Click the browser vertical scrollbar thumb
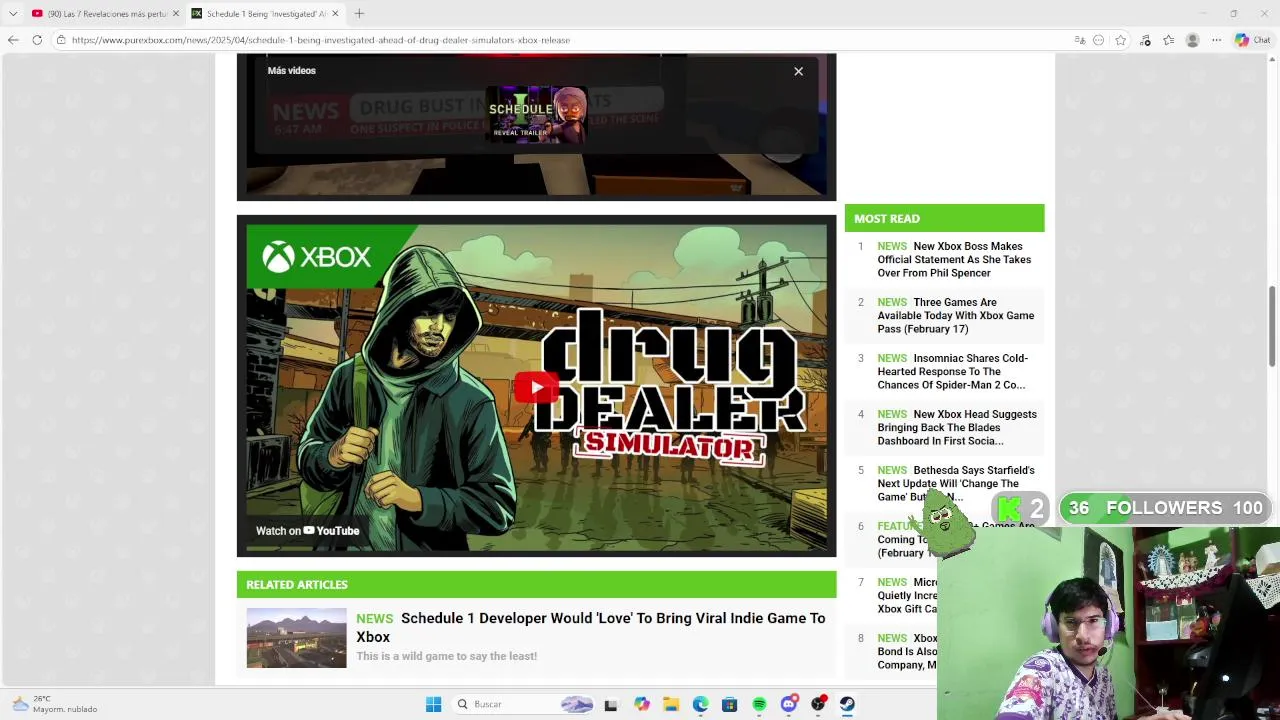 click(1272, 326)
